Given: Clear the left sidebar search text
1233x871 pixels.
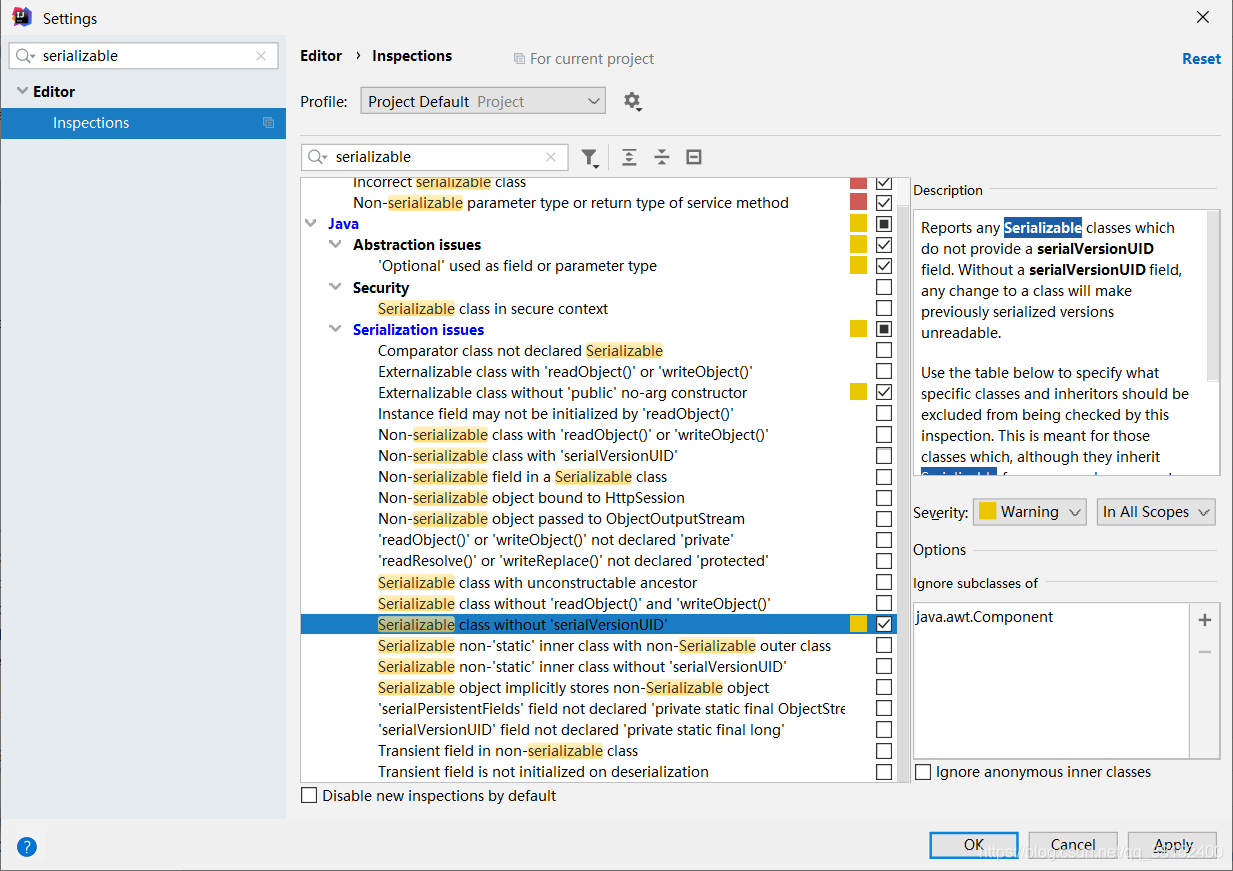Looking at the screenshot, I should (261, 56).
